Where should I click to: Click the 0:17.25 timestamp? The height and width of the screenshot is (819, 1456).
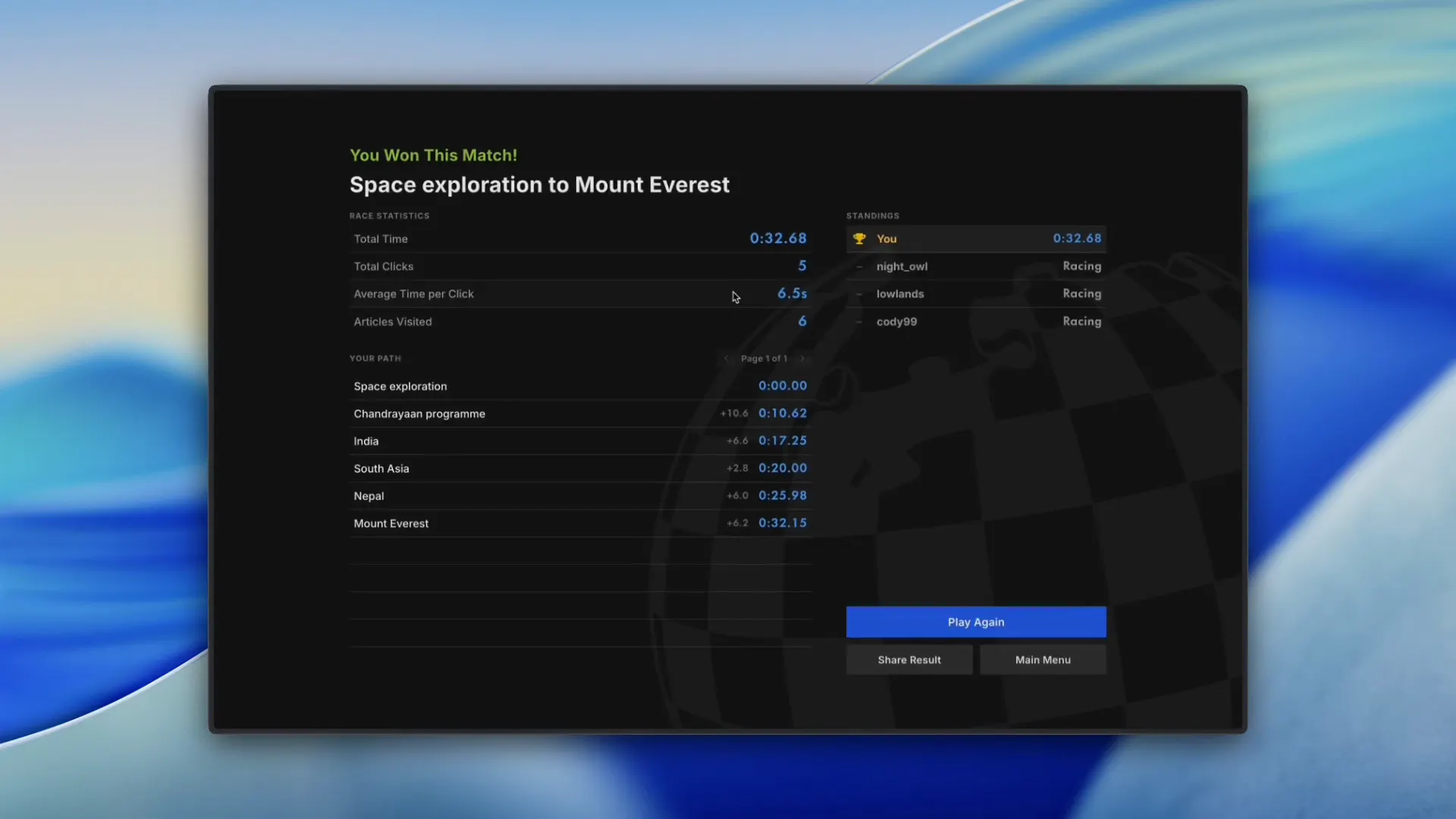[x=783, y=441]
